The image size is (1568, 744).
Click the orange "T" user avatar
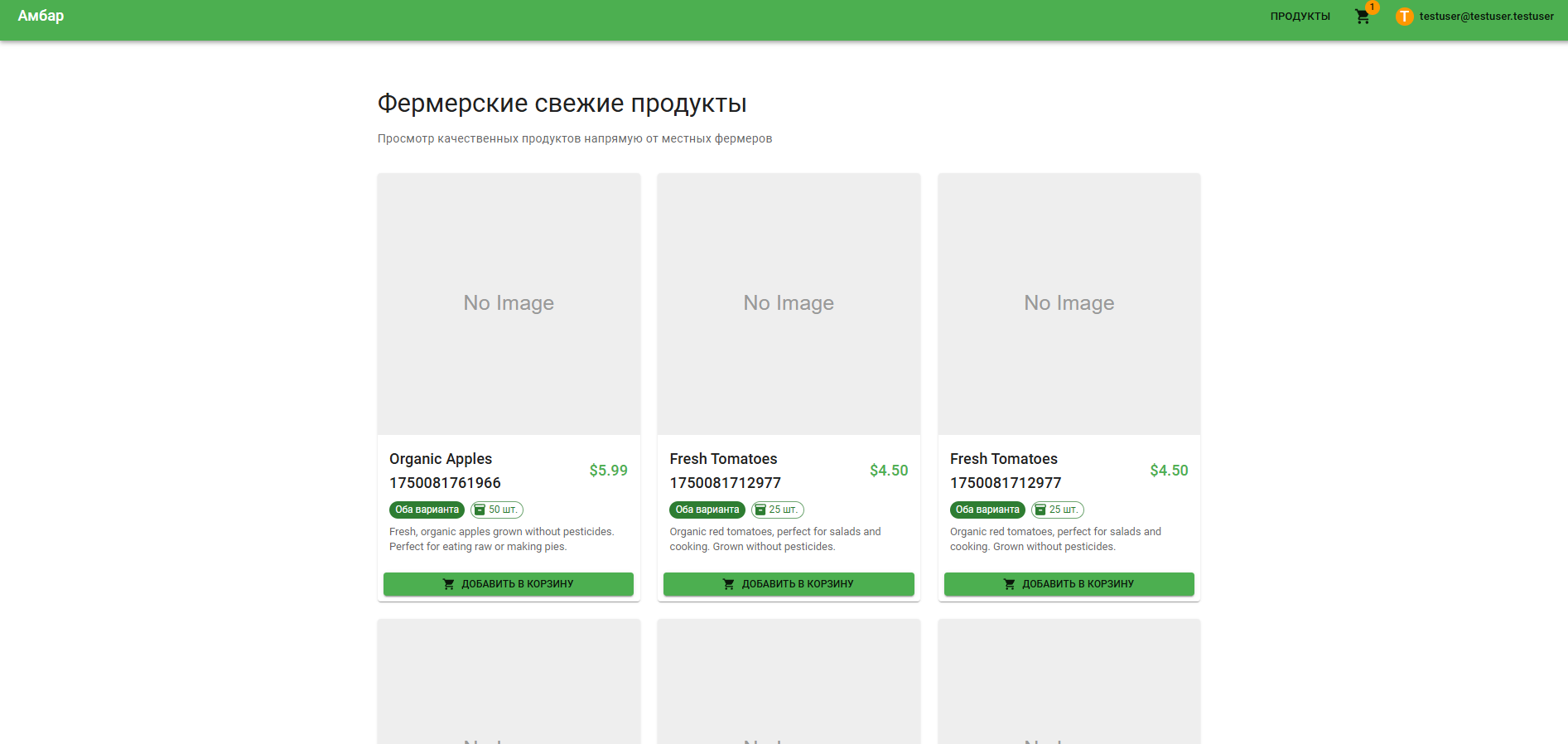[1404, 17]
